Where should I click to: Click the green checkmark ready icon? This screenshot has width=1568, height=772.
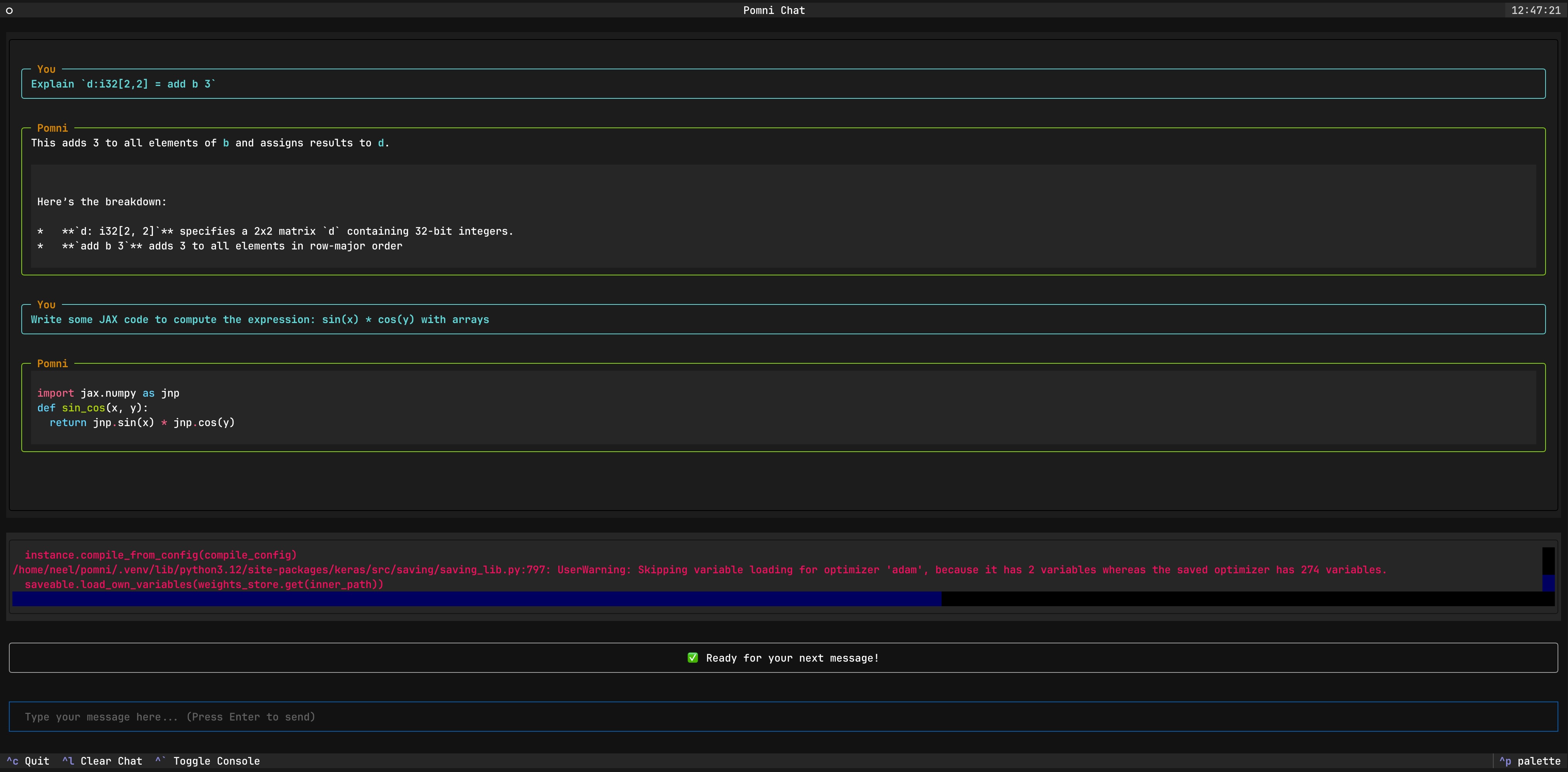[x=693, y=658]
